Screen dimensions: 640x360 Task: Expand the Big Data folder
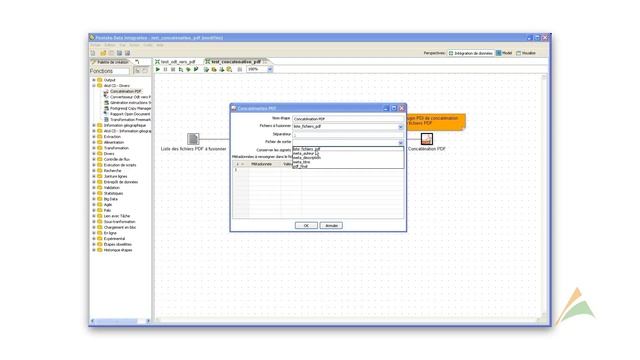click(x=94, y=199)
